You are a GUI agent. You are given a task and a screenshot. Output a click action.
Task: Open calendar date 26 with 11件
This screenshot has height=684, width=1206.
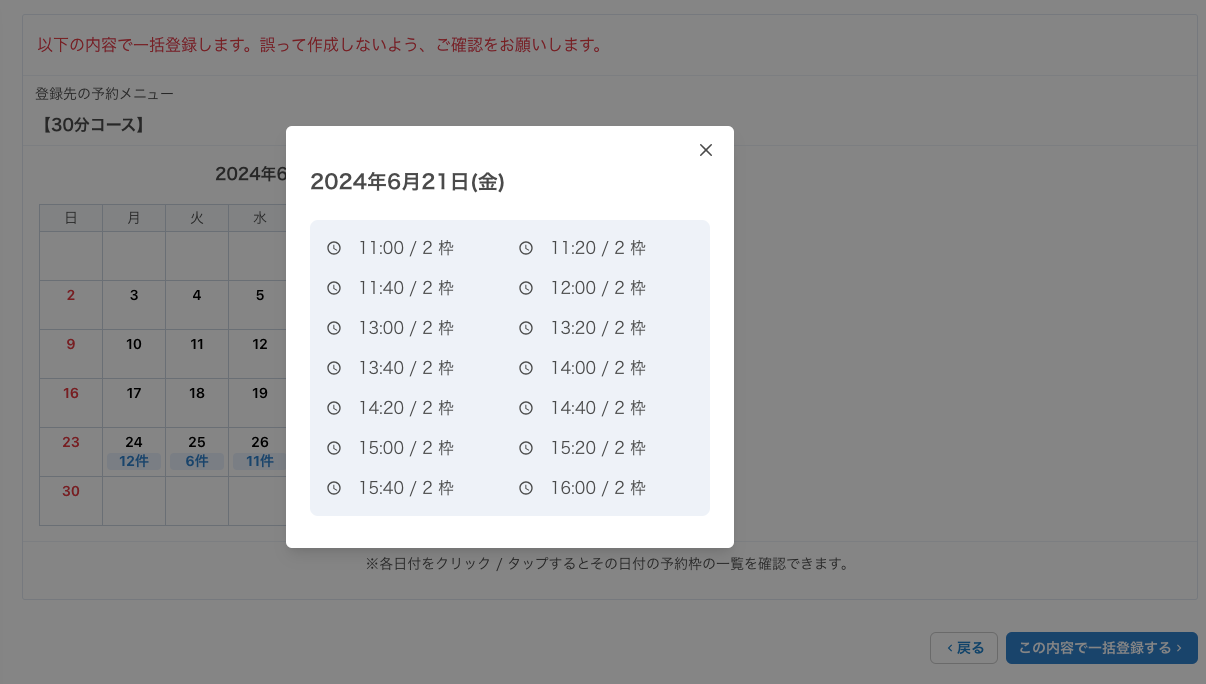pyautogui.click(x=259, y=452)
